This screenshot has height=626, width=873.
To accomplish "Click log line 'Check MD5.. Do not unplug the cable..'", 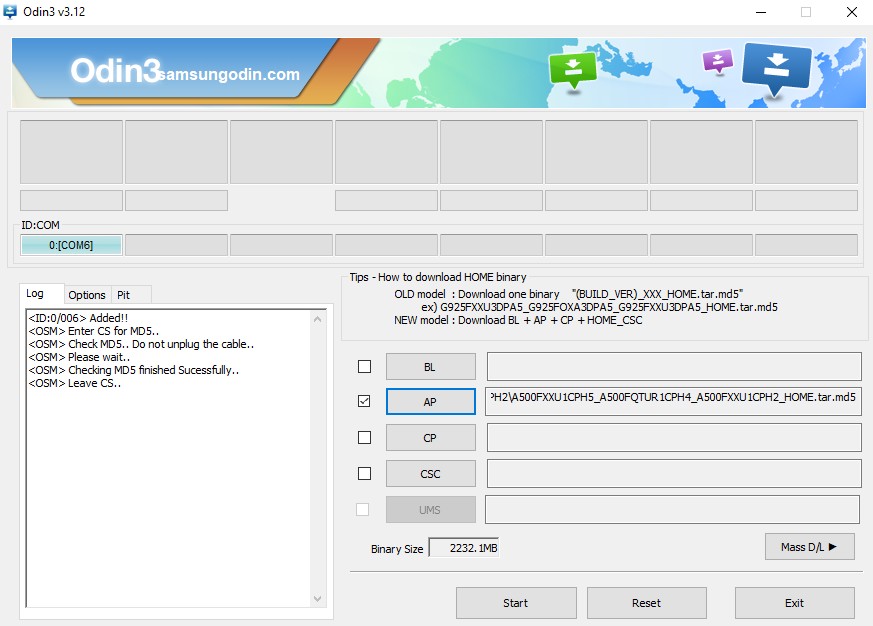I will 141,344.
